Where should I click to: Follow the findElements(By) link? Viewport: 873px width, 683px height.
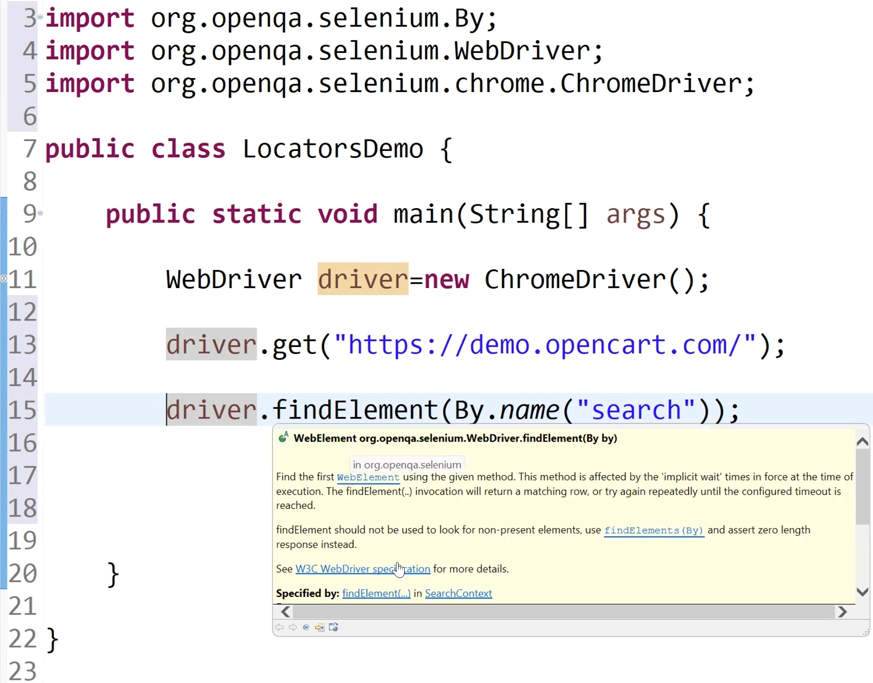pyautogui.click(x=654, y=530)
